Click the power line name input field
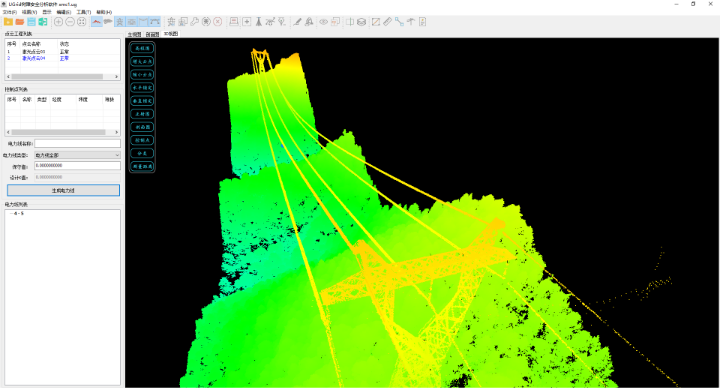This screenshot has height=388, width=720. point(78,144)
